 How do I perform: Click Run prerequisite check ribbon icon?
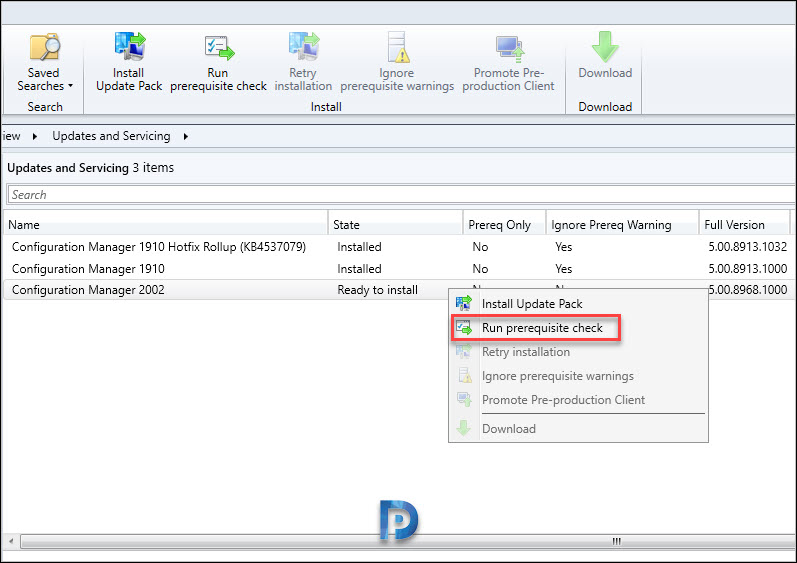(x=220, y=48)
